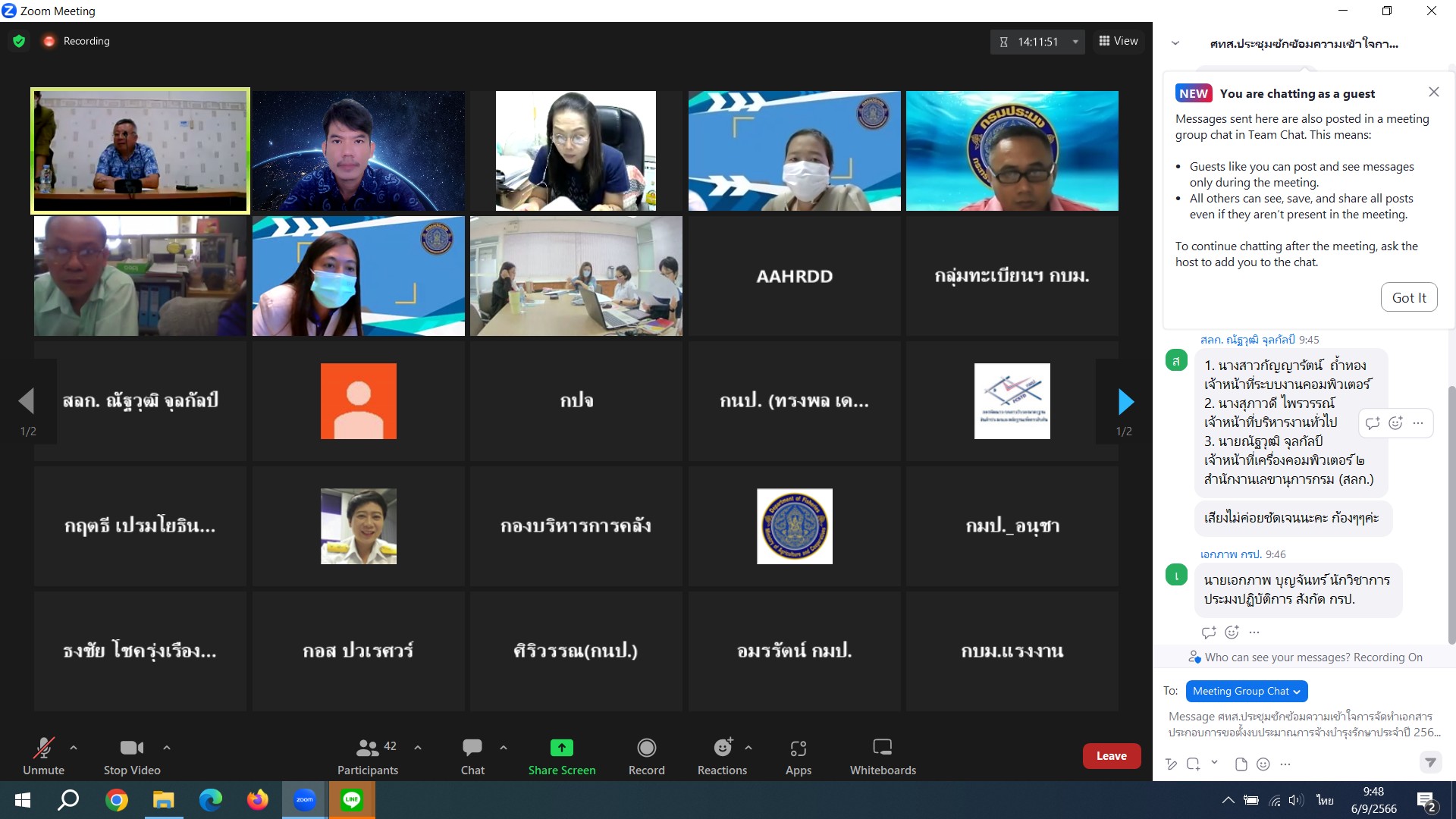Open the View layout menu
Image resolution: width=1456 pixels, height=819 pixels.
(1119, 41)
